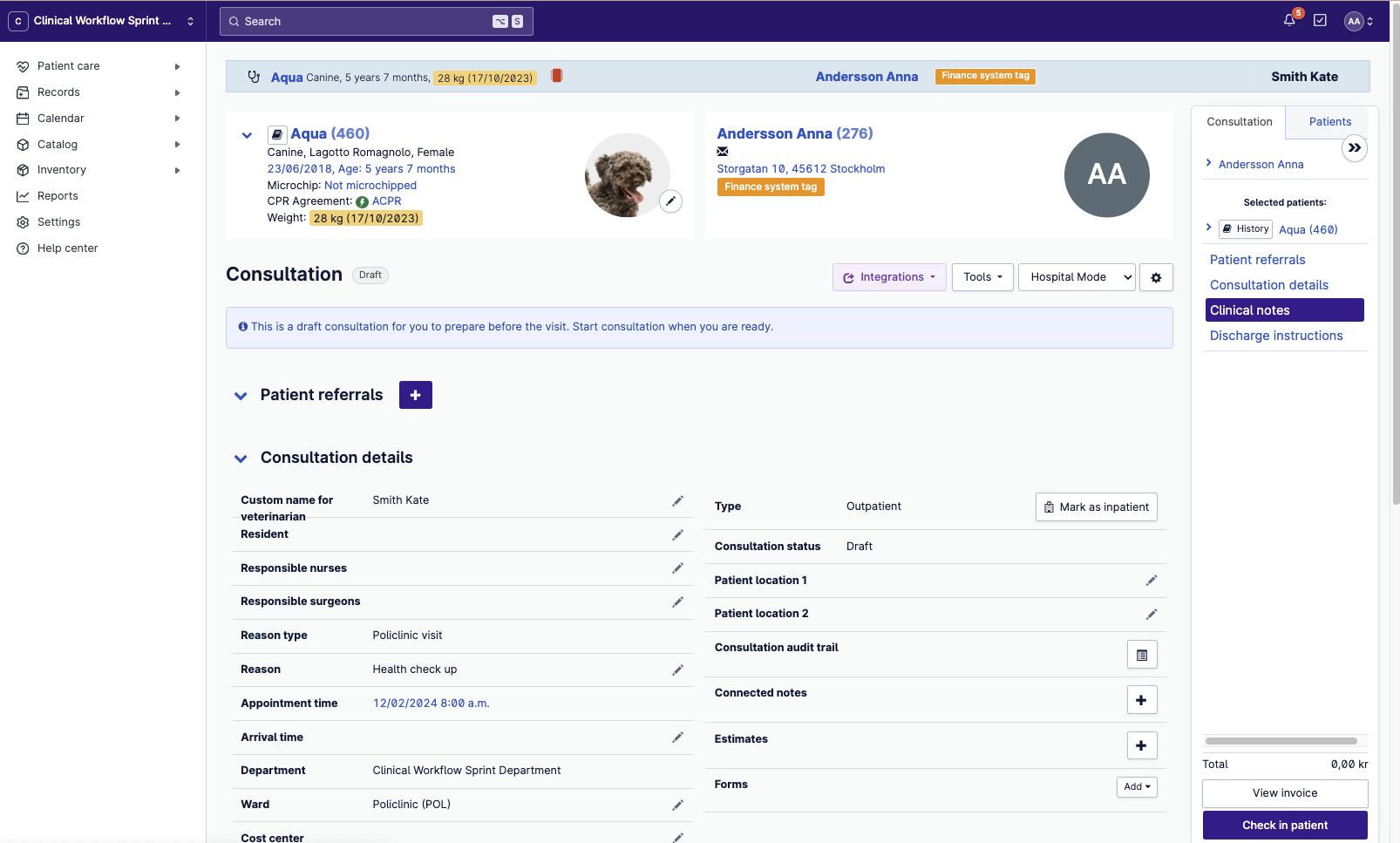Edit the Reason field
The width and height of the screenshot is (1400, 843).
point(677,670)
